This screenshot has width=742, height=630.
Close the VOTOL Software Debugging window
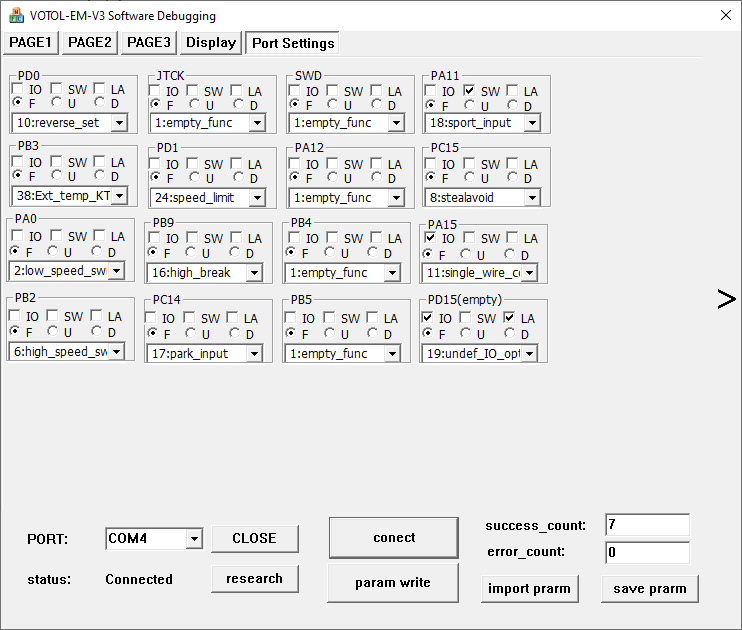point(725,15)
